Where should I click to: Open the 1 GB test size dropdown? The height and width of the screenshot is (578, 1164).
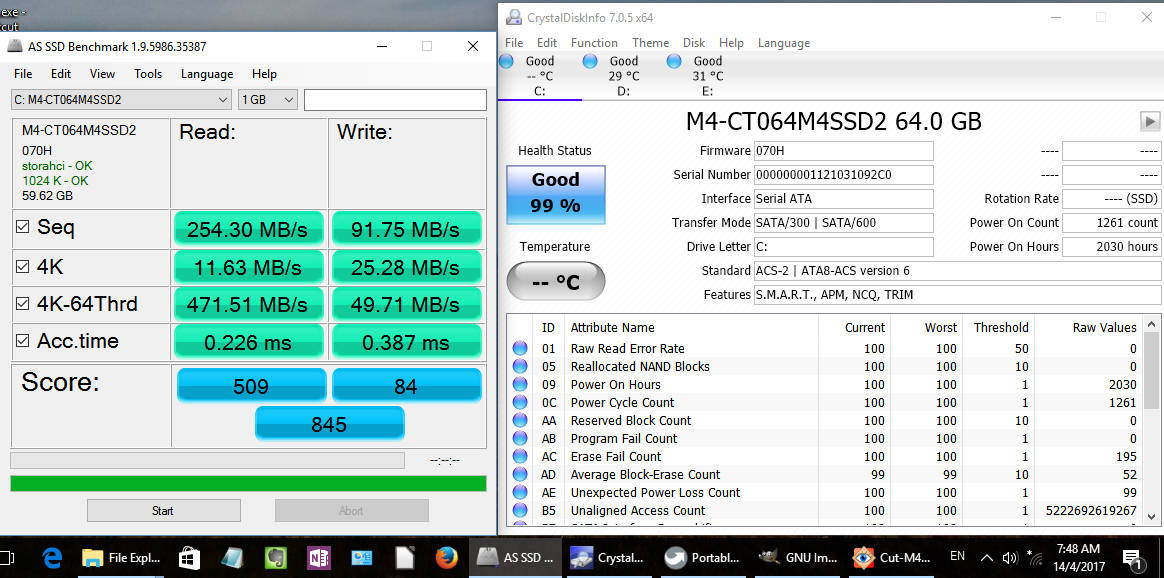click(268, 99)
